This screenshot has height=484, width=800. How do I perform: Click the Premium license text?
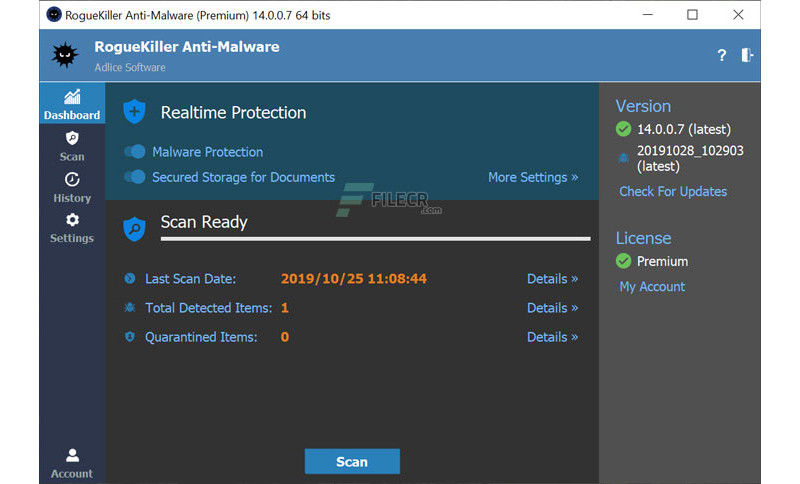coord(662,261)
